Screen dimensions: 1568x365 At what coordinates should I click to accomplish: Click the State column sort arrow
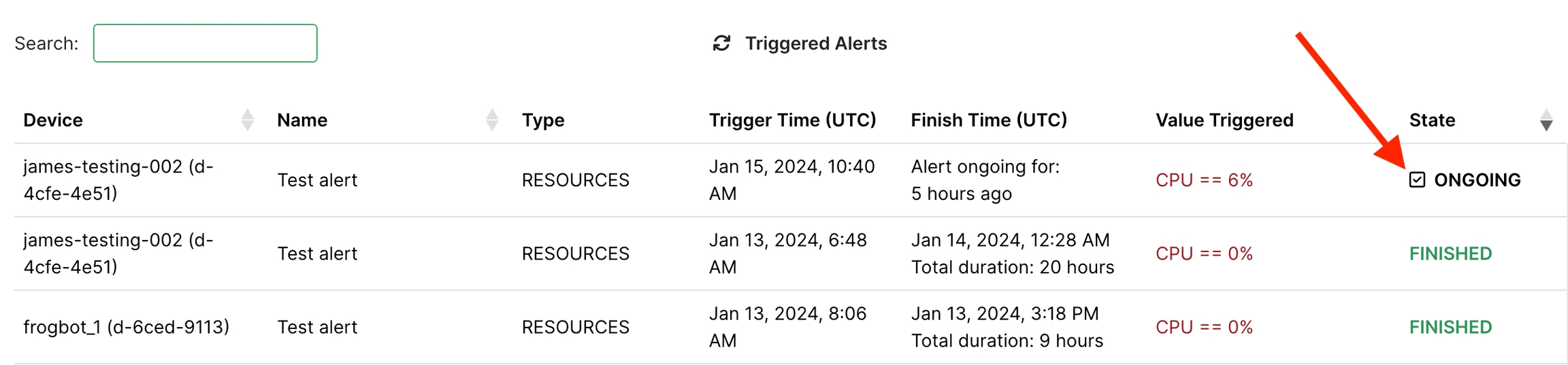pos(1546,120)
